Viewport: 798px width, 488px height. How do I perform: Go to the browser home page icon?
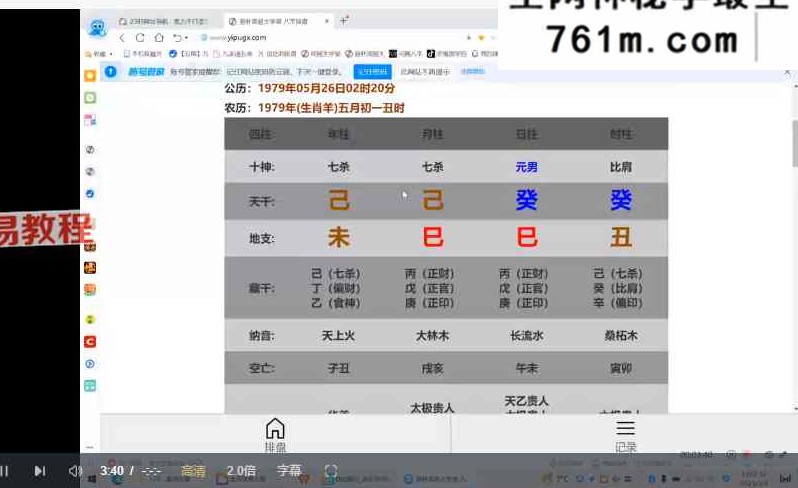pyautogui.click(x=159, y=38)
